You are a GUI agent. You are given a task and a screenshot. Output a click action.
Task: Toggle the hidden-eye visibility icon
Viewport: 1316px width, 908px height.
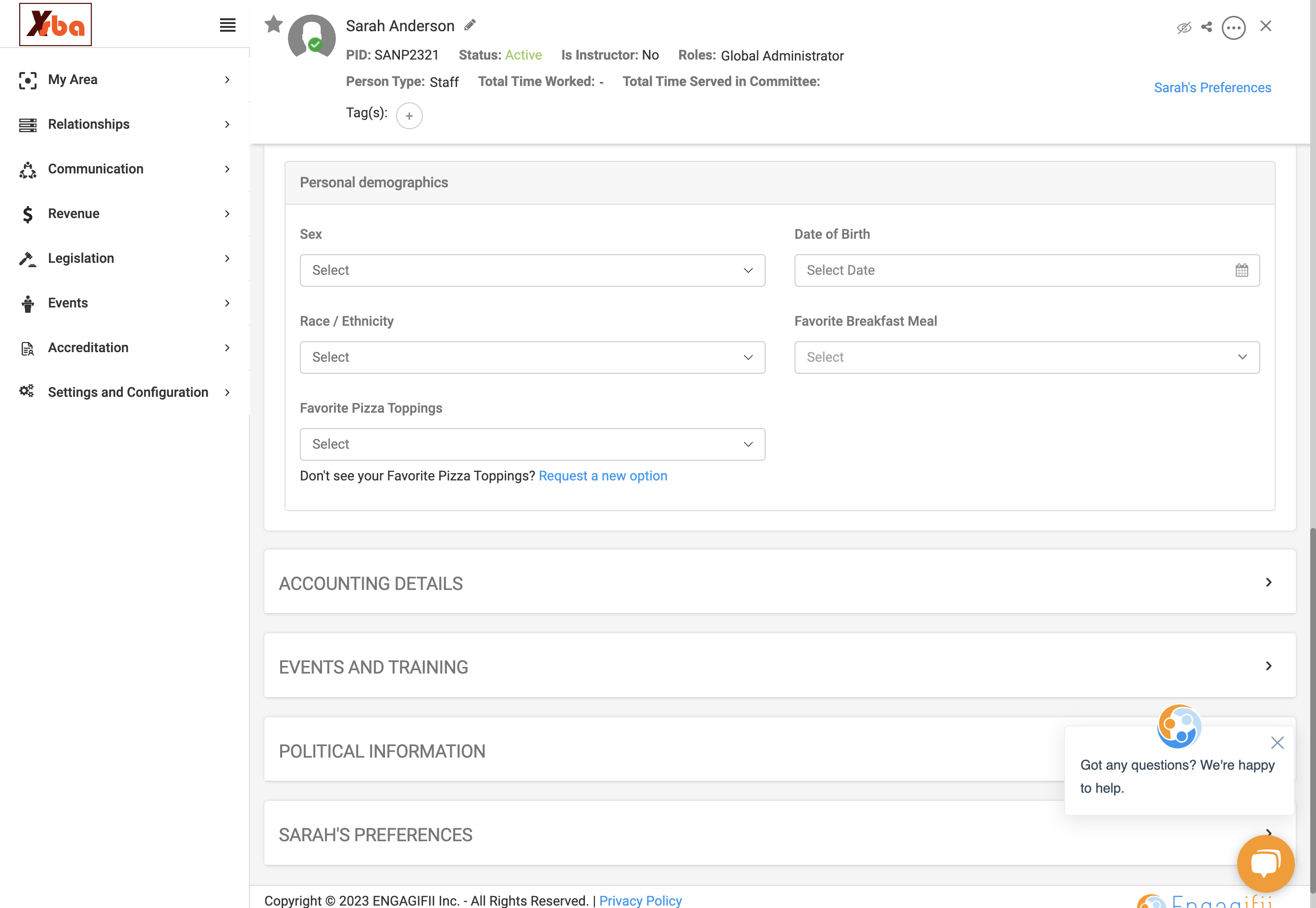tap(1184, 27)
